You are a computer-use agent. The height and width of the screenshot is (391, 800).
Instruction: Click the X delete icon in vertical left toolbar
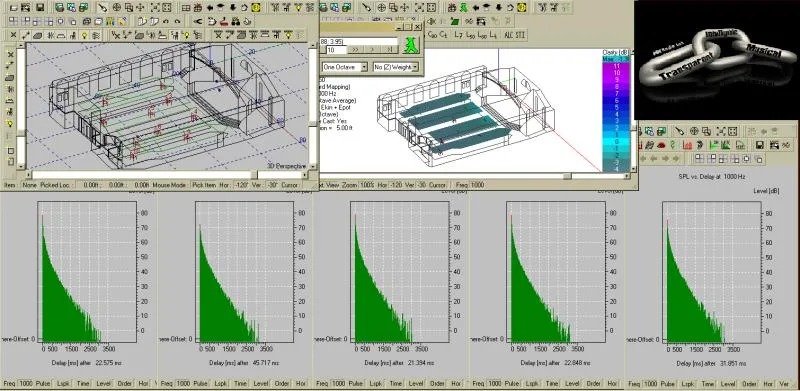point(10,54)
